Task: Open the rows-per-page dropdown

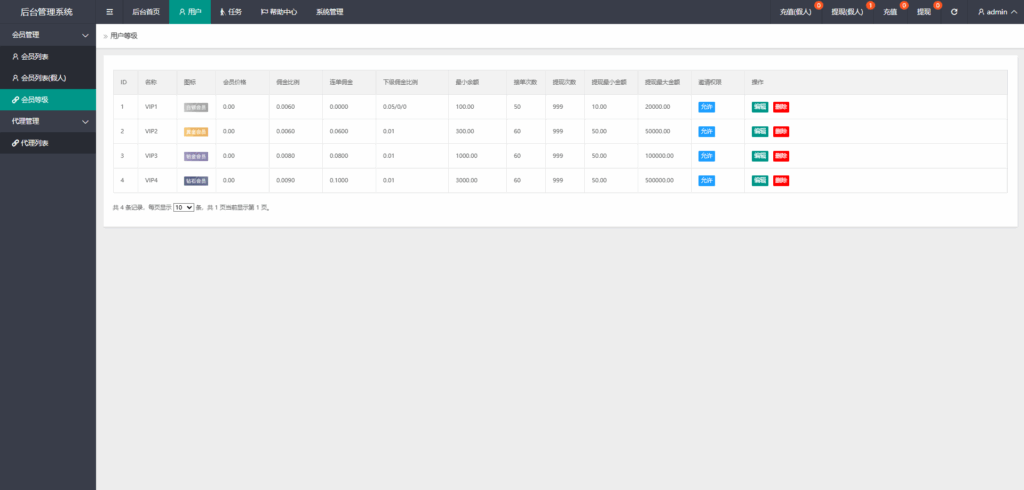Action: click(183, 207)
